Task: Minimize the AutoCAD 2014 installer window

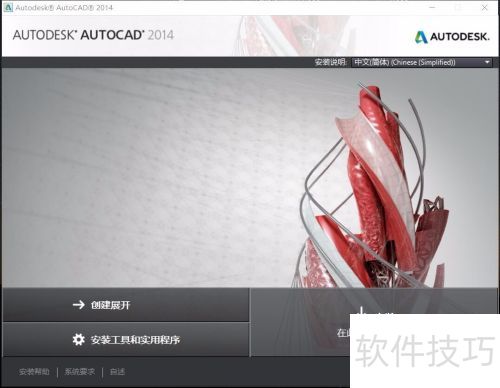Action: coord(432,7)
